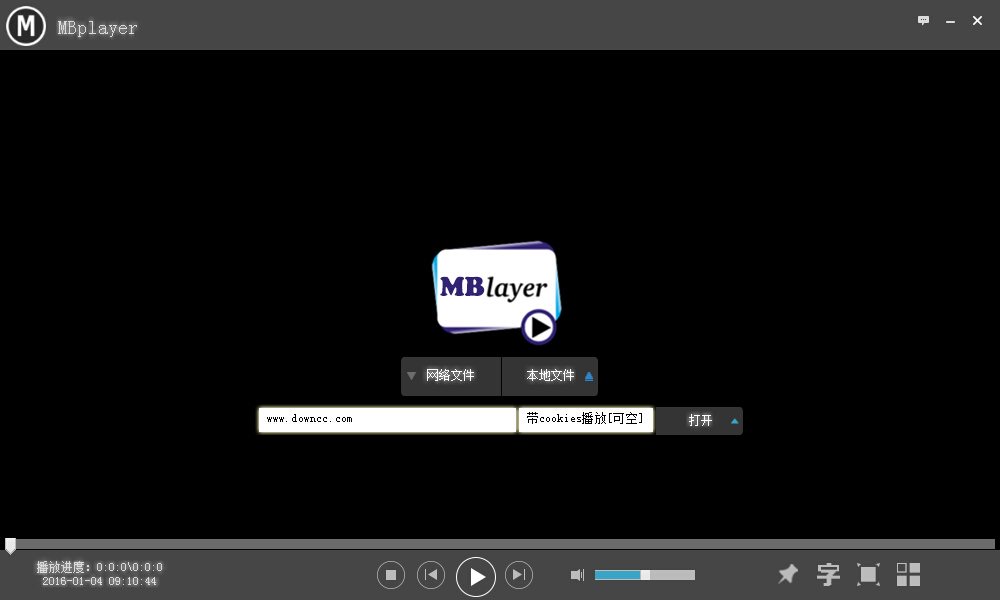This screenshot has width=1000, height=600.
Task: Open the playlist grid icon
Action: coord(908,574)
